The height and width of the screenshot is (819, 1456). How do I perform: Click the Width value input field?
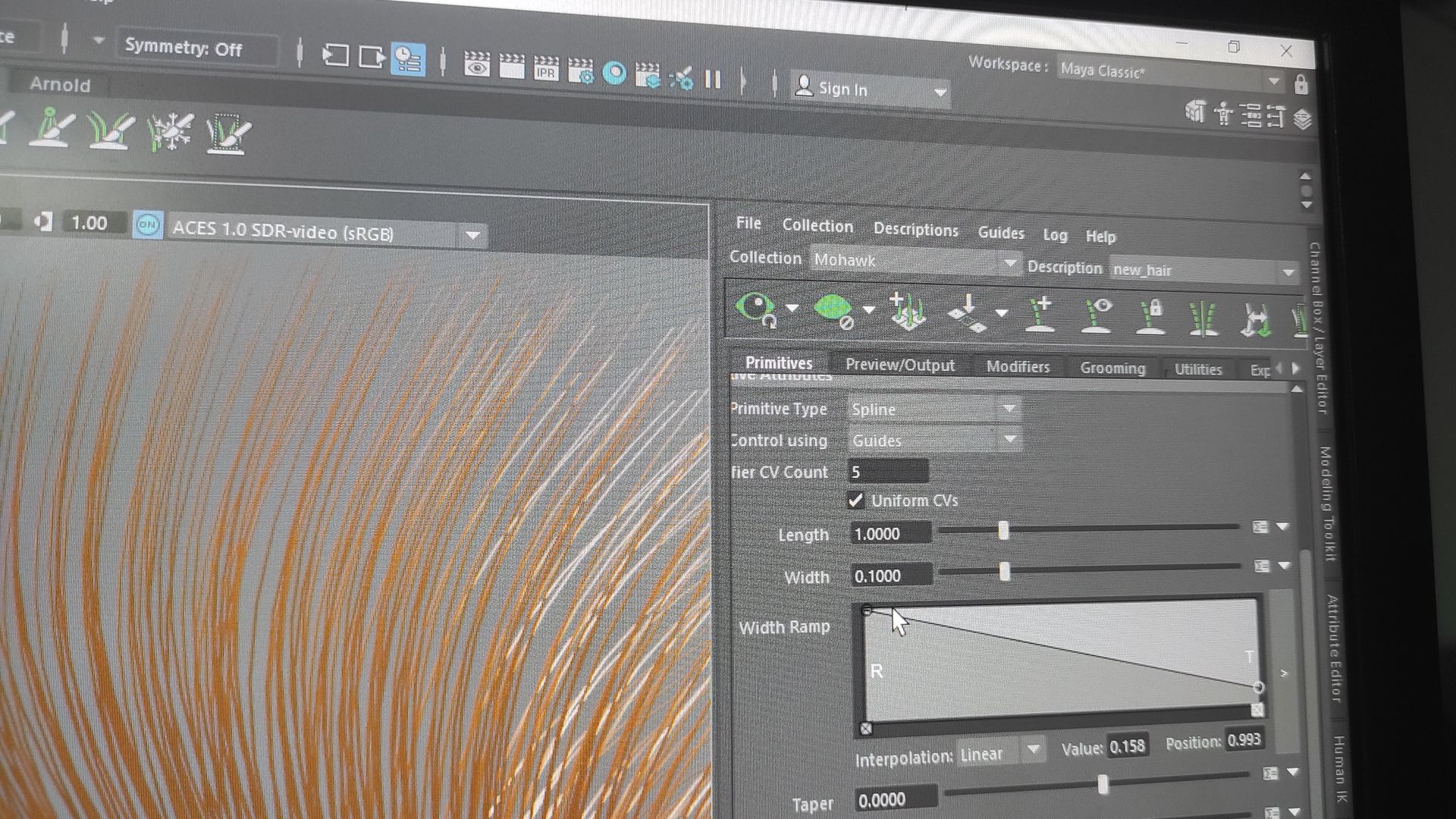pyautogui.click(x=890, y=576)
